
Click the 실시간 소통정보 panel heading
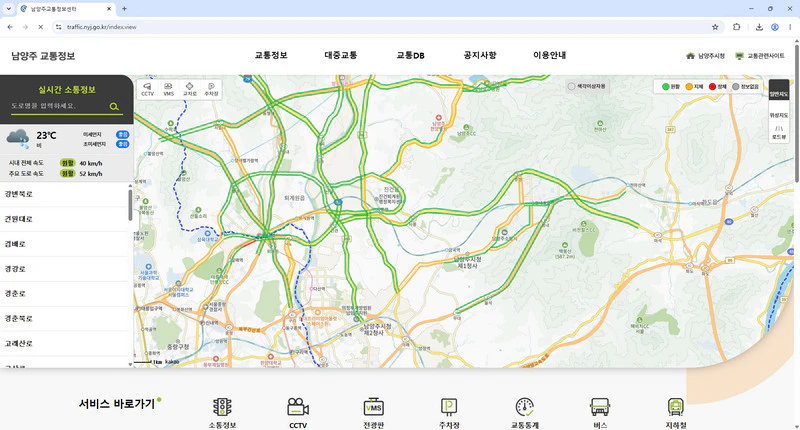click(67, 89)
